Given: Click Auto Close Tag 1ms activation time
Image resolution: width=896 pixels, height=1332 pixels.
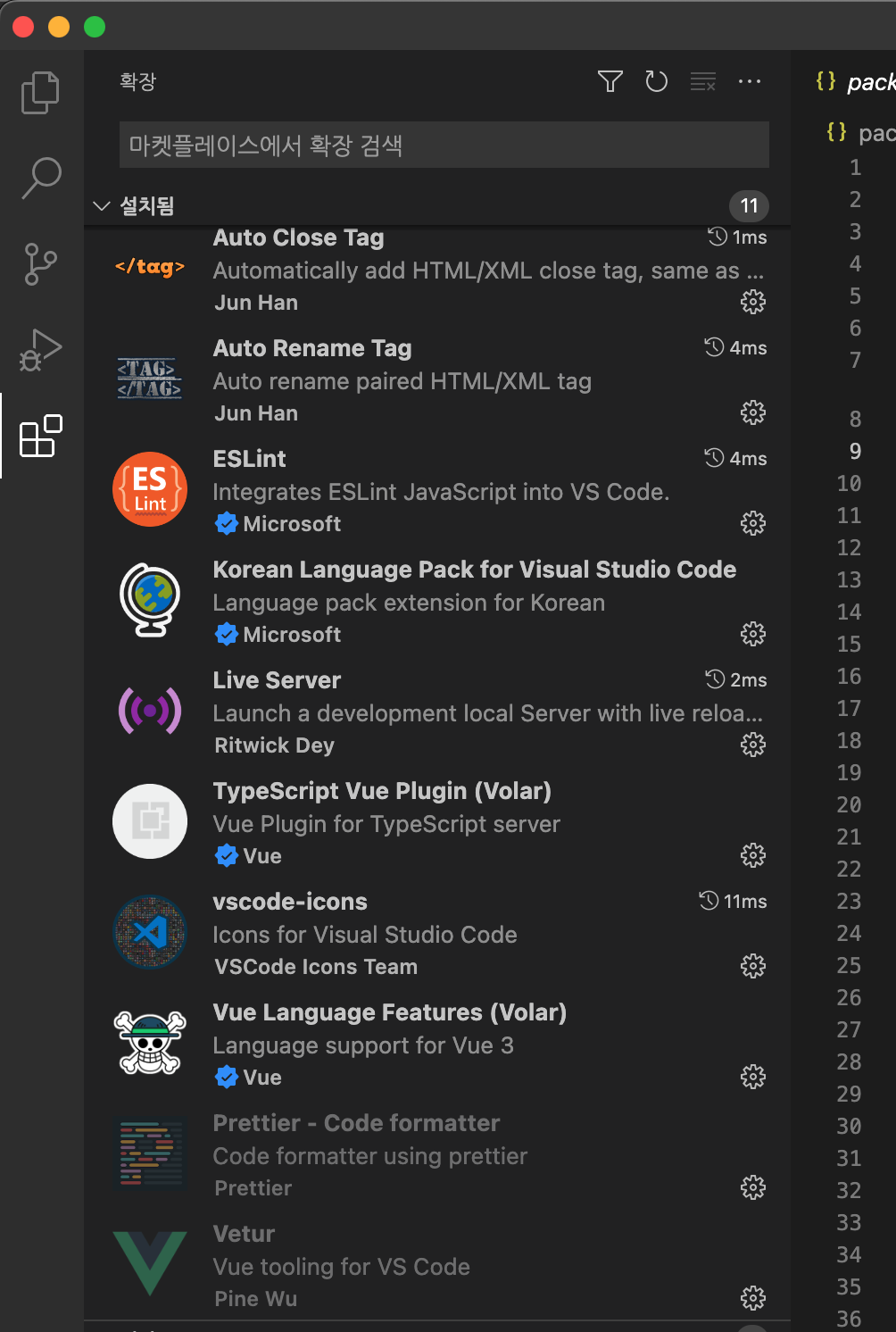Looking at the screenshot, I should (x=738, y=237).
